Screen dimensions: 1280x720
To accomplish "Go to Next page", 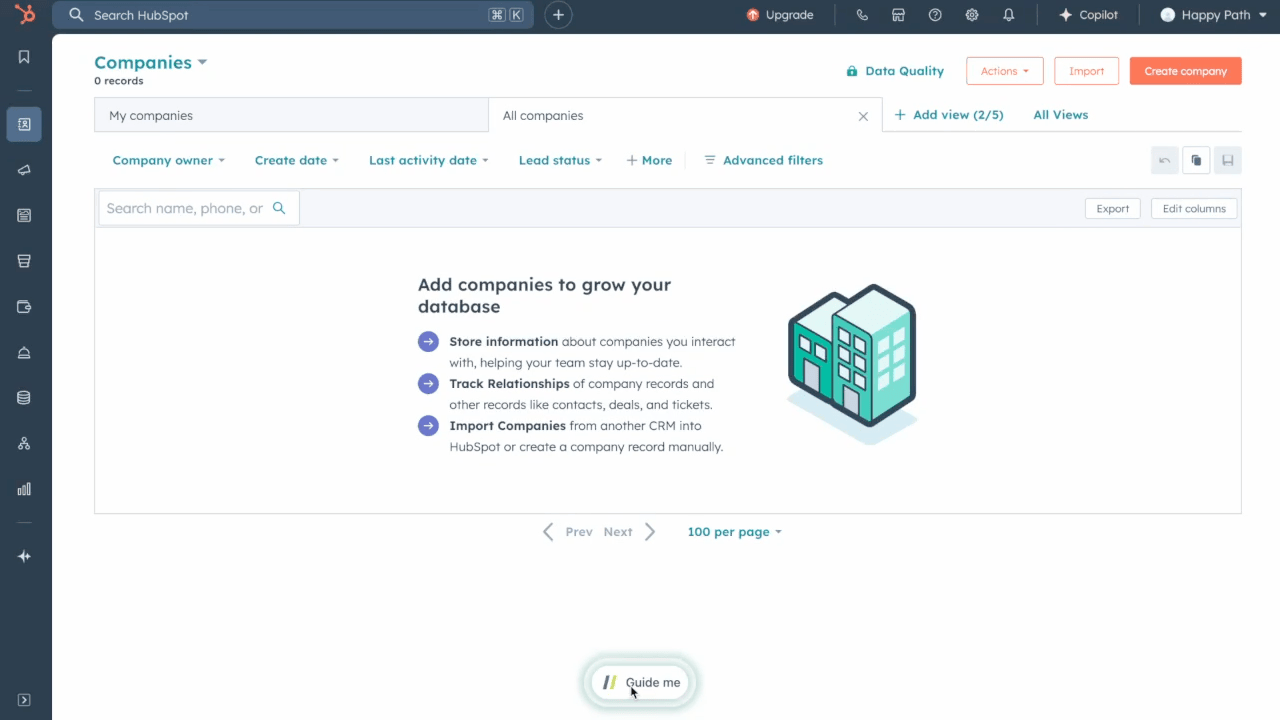I will click(629, 532).
